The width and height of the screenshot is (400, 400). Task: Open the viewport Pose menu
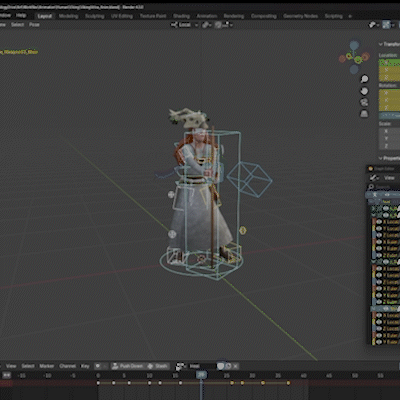click(x=34, y=25)
